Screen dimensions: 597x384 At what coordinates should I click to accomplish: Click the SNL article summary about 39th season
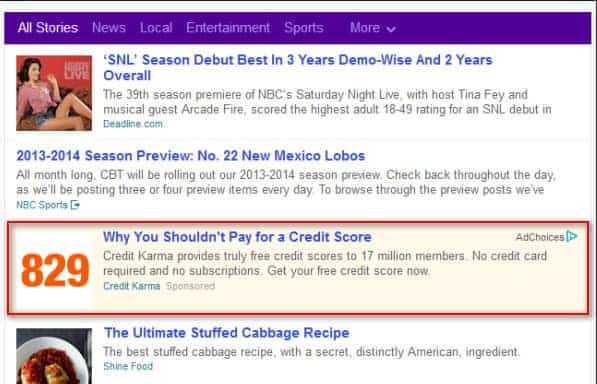point(327,102)
